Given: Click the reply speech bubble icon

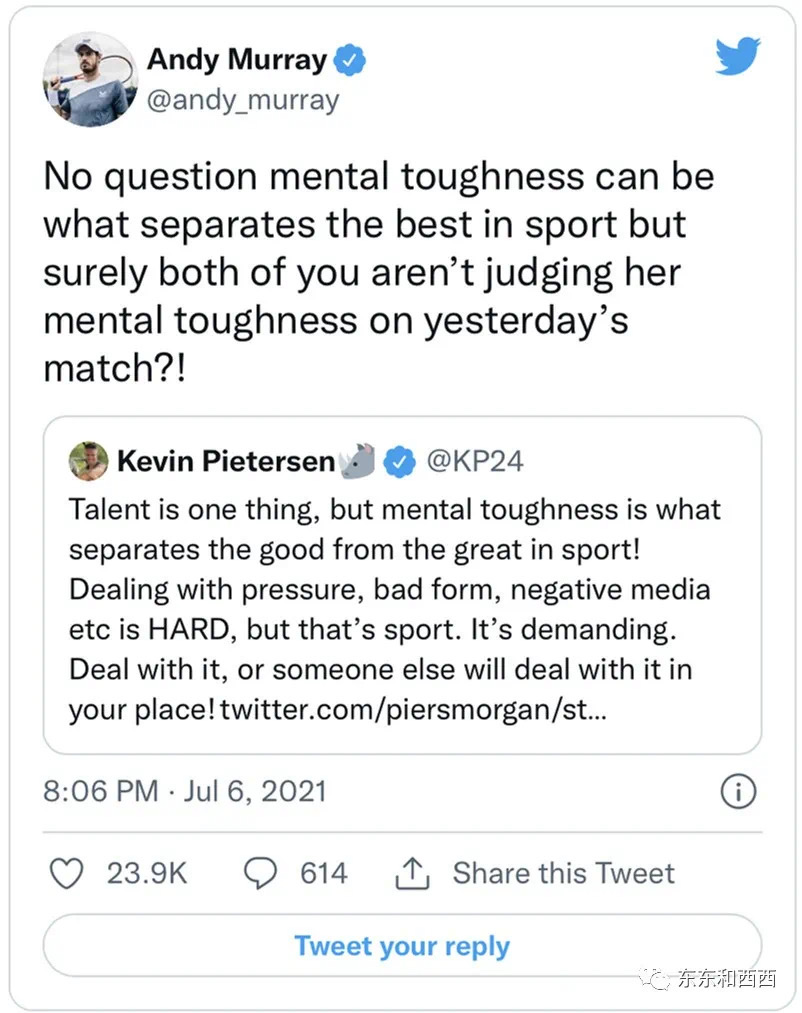Looking at the screenshot, I should tap(261, 873).
